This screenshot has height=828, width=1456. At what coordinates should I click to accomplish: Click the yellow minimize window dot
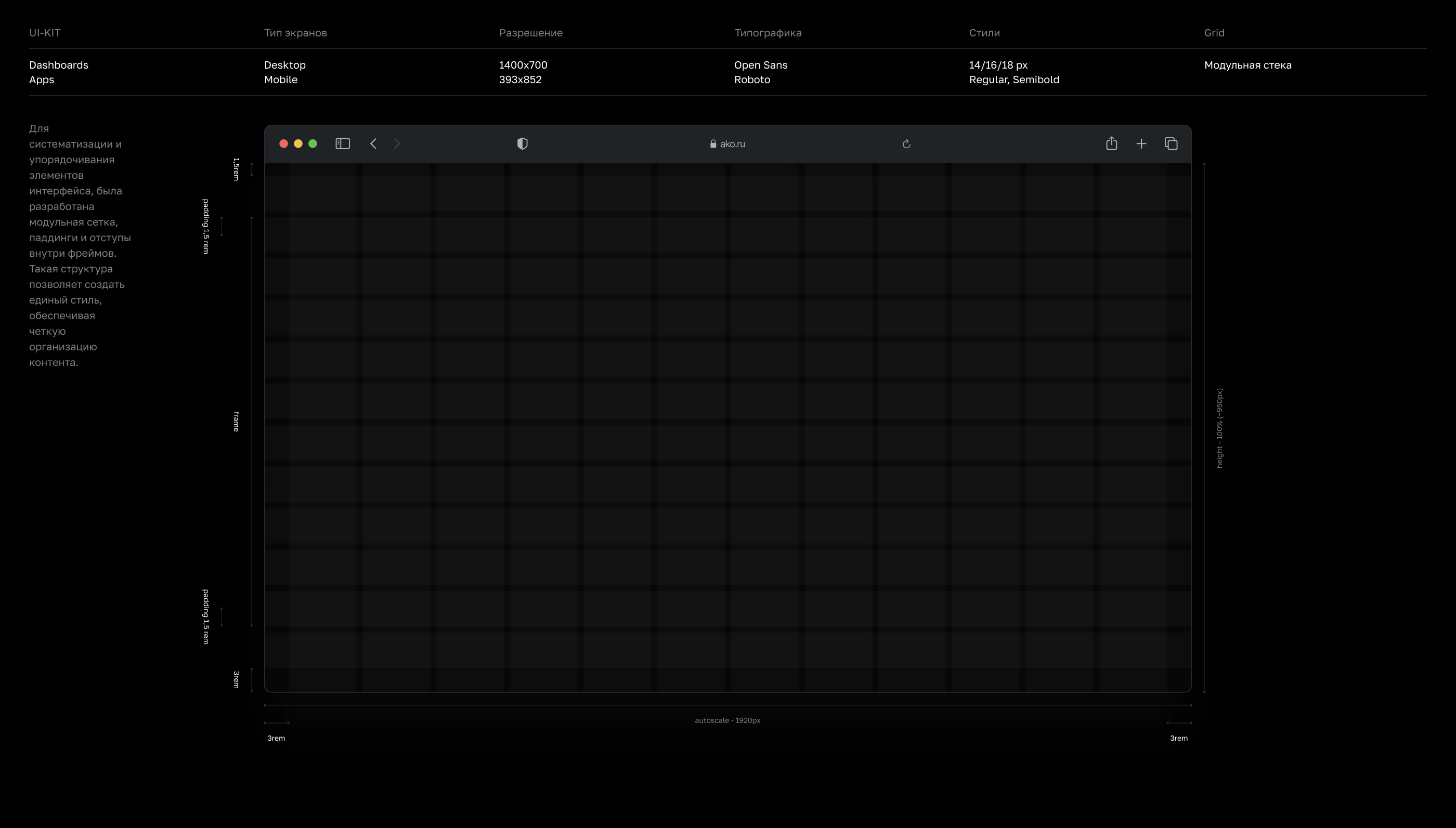tap(298, 144)
